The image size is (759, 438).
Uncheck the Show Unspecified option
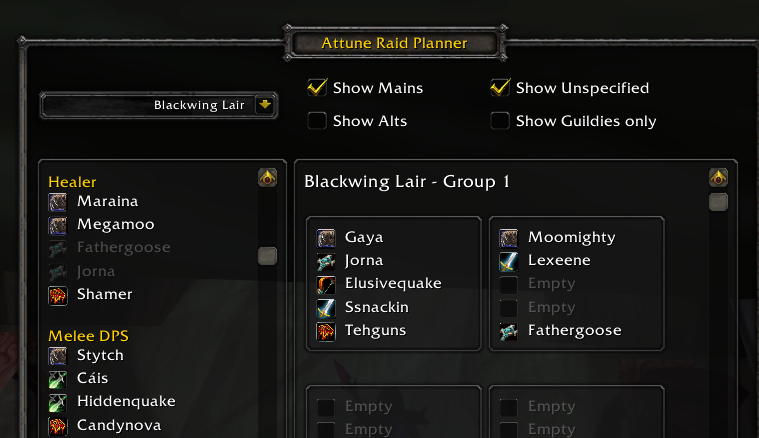tap(500, 88)
